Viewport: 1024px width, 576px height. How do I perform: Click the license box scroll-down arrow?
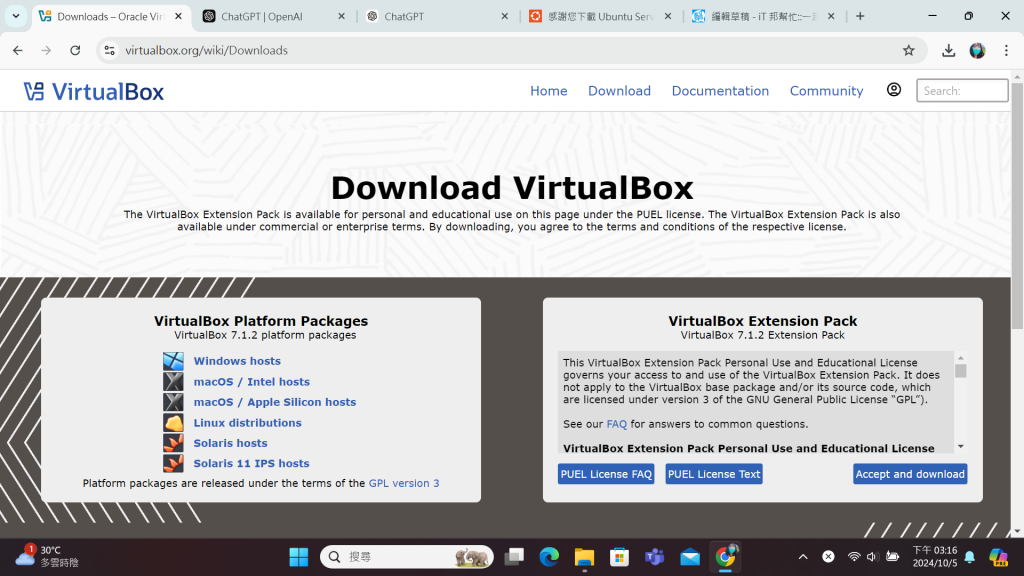tap(961, 447)
